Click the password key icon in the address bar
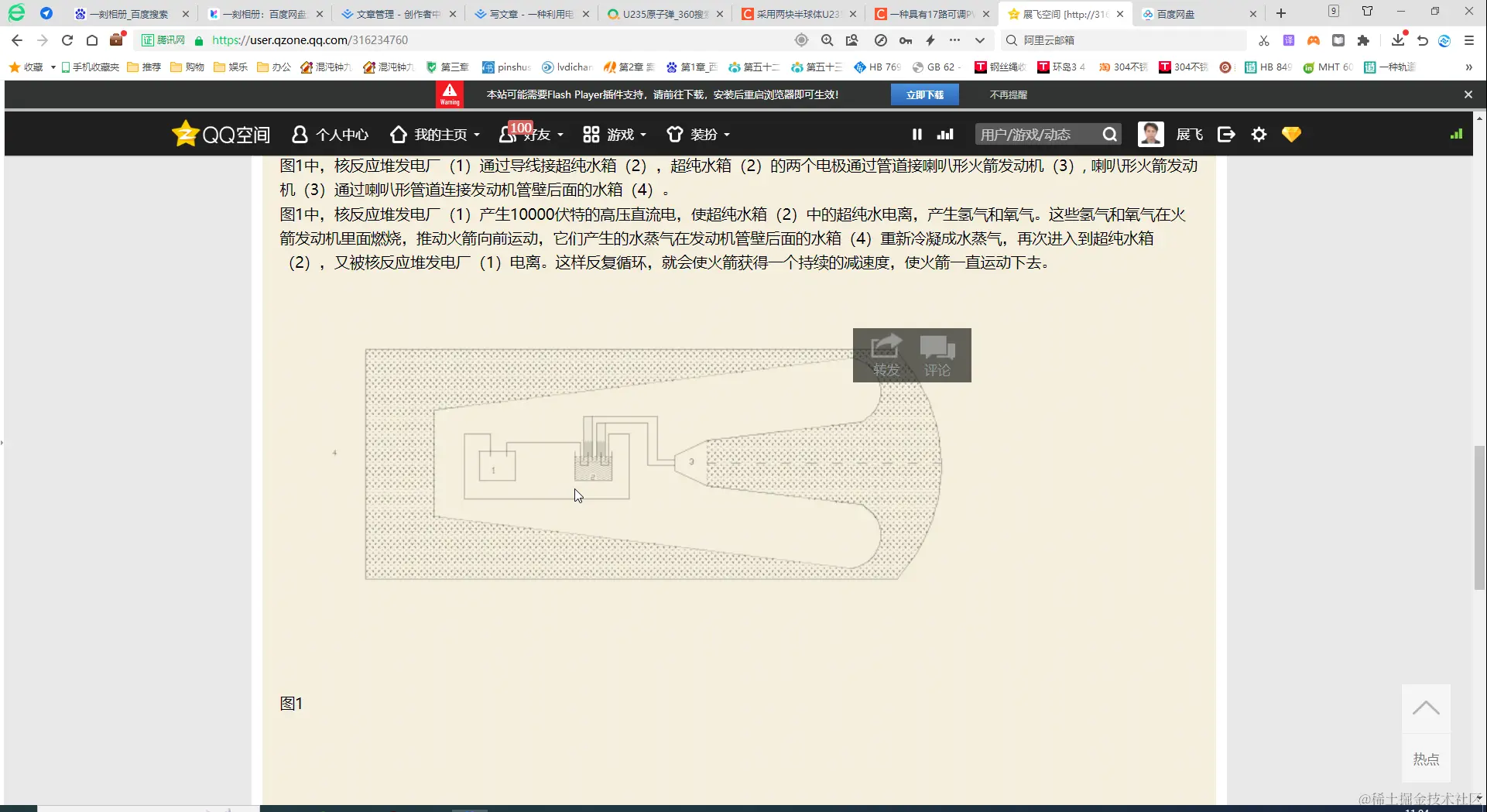The width and height of the screenshot is (1487, 812). coord(906,39)
